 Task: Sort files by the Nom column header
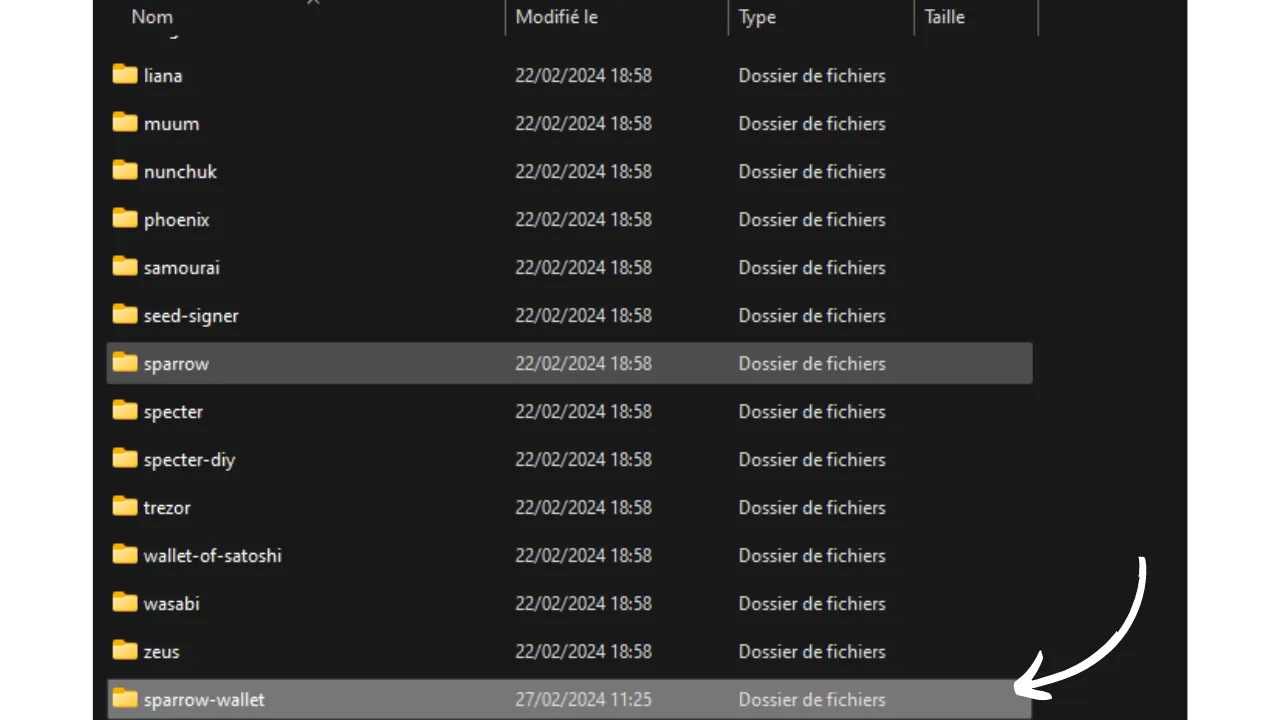coord(152,17)
